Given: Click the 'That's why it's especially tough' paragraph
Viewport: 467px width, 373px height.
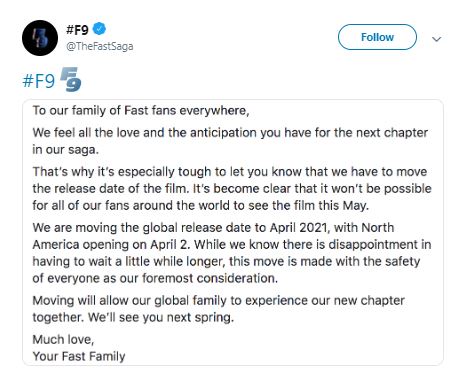Looking at the screenshot, I should pos(232,188).
